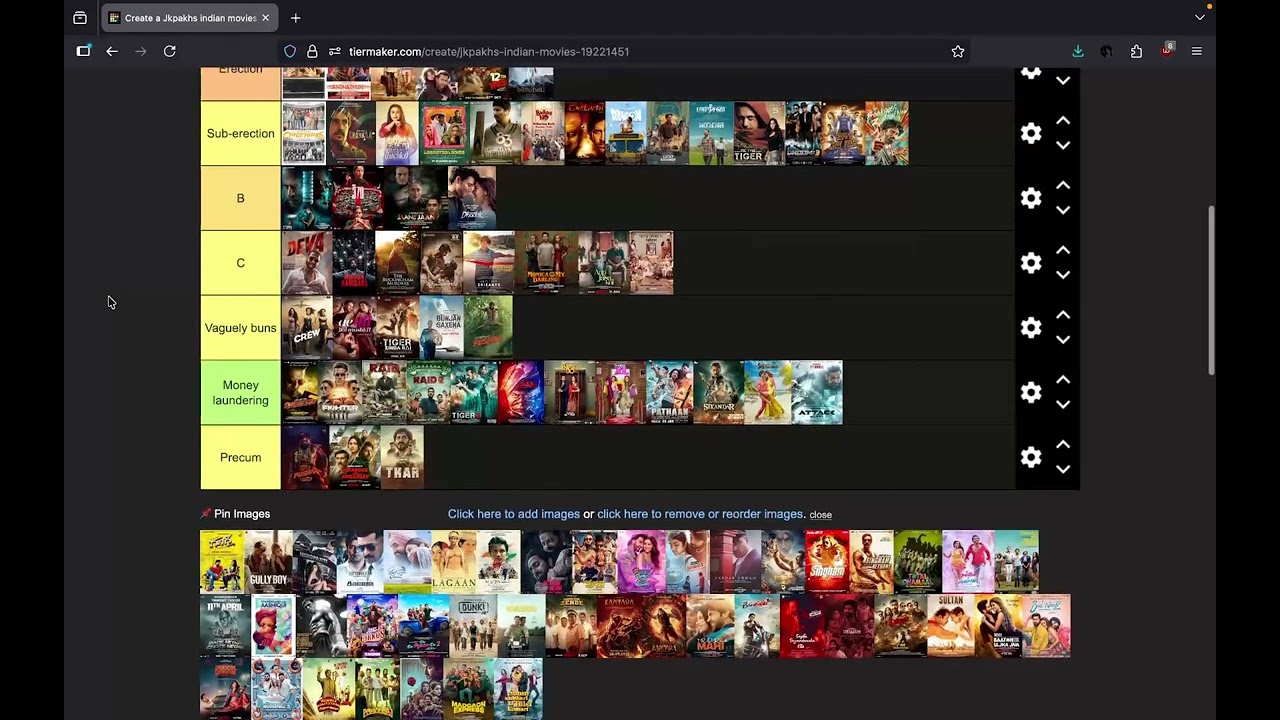Viewport: 1280px width, 720px height.
Task: Move B row up with arrow
Action: pyautogui.click(x=1063, y=186)
